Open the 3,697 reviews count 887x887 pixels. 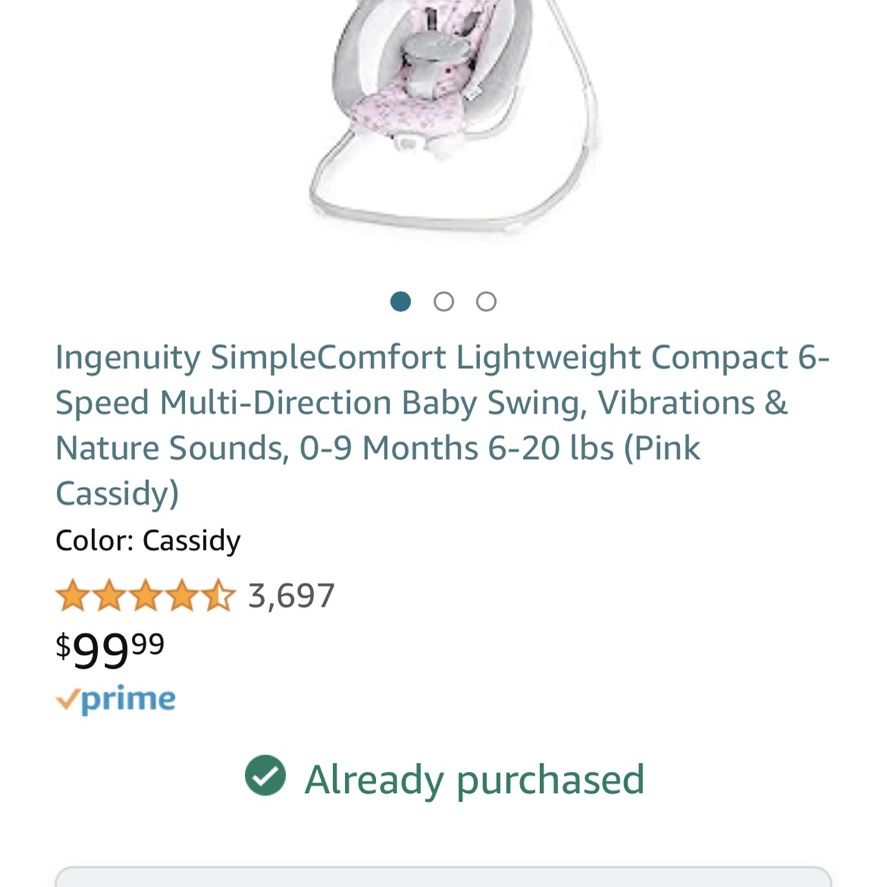[291, 596]
